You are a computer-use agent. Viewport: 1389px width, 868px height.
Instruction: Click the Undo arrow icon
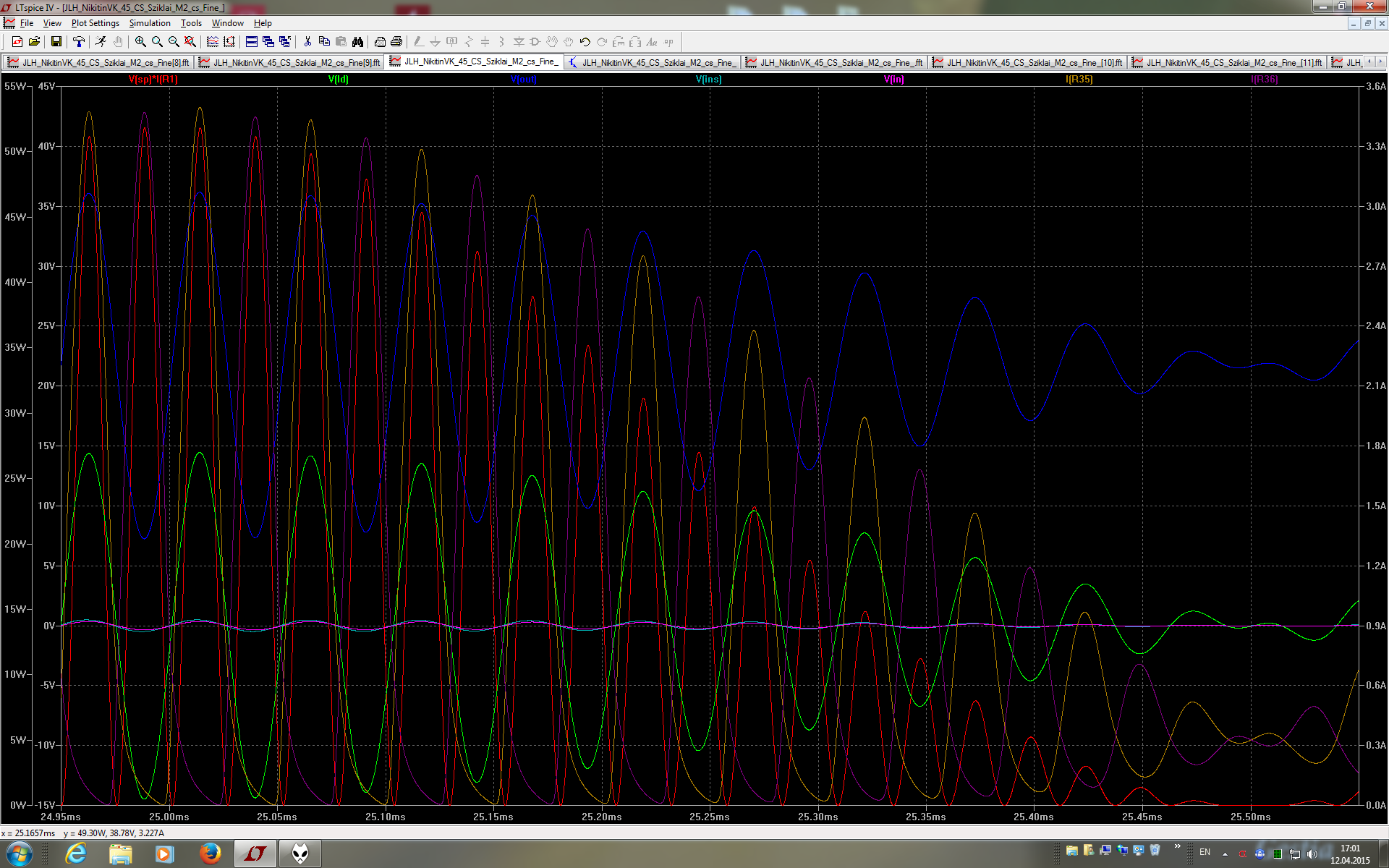[x=585, y=42]
